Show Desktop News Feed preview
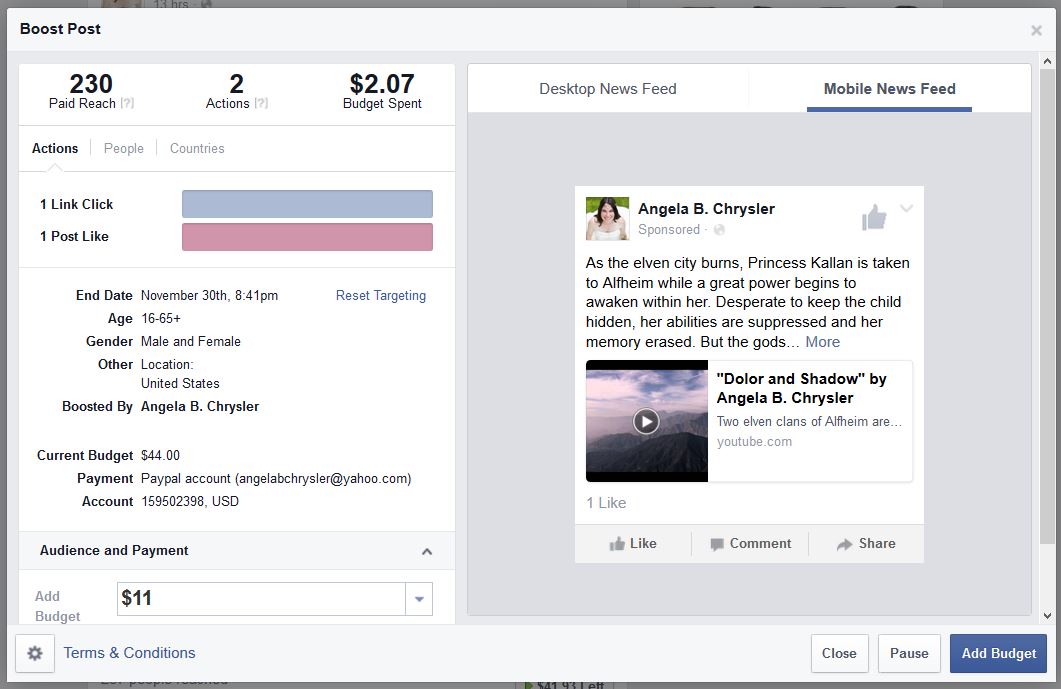This screenshot has height=689, width=1061. (608, 89)
